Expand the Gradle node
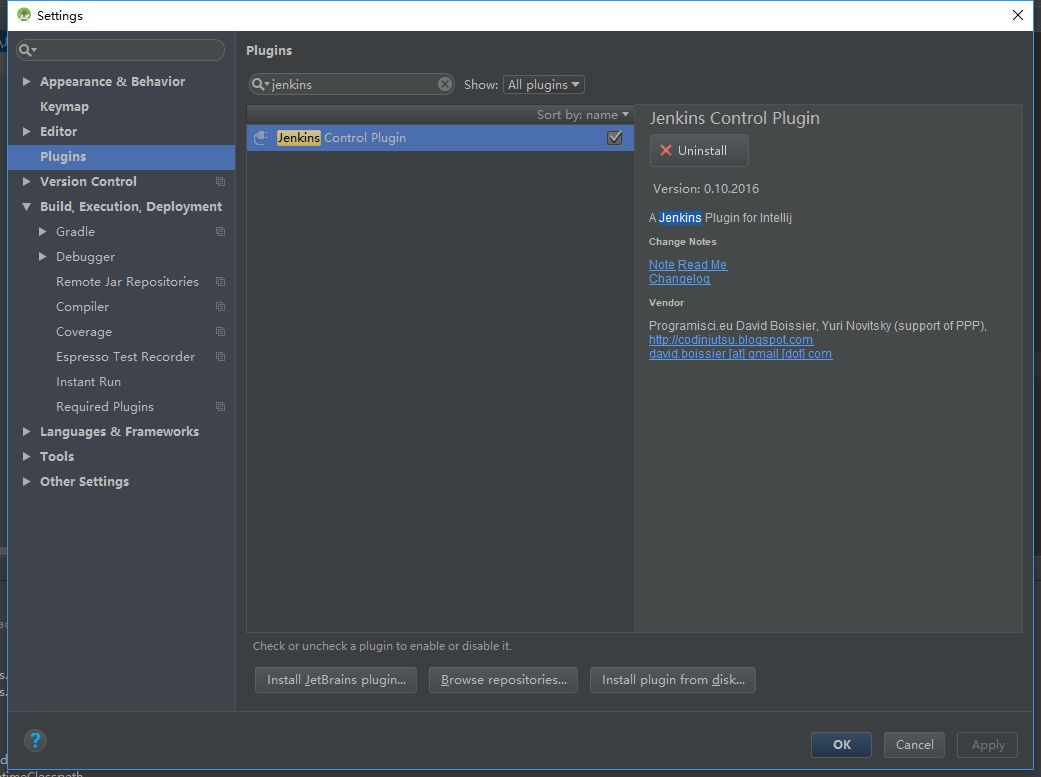 pyautogui.click(x=42, y=232)
